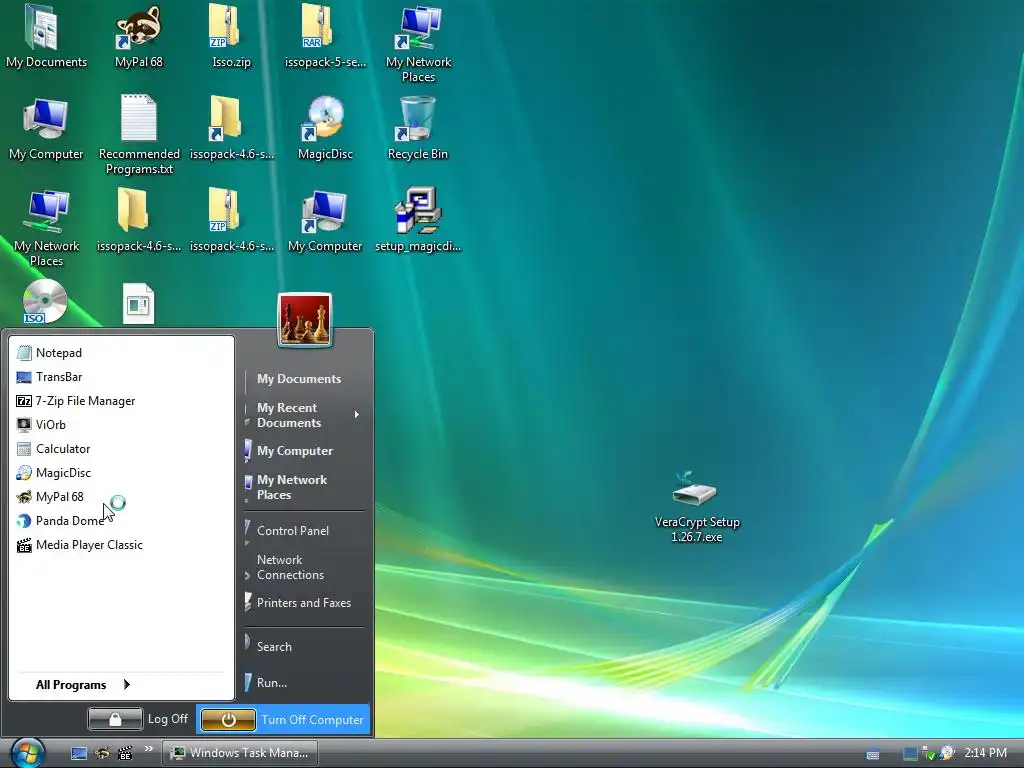The height and width of the screenshot is (768, 1024).
Task: Expand Quick Launch overflow chevron
Action: [x=149, y=749]
